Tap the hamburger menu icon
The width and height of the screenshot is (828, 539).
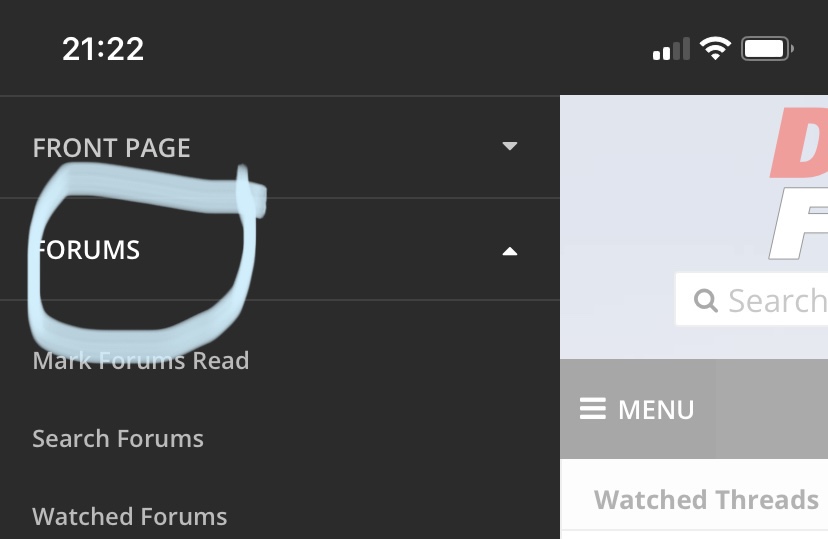click(593, 409)
